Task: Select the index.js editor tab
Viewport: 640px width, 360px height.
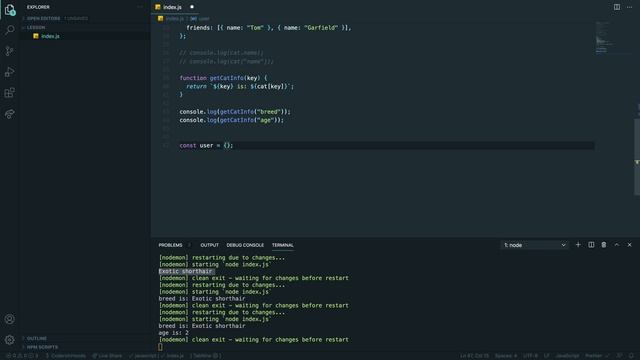Action: [x=175, y=7]
